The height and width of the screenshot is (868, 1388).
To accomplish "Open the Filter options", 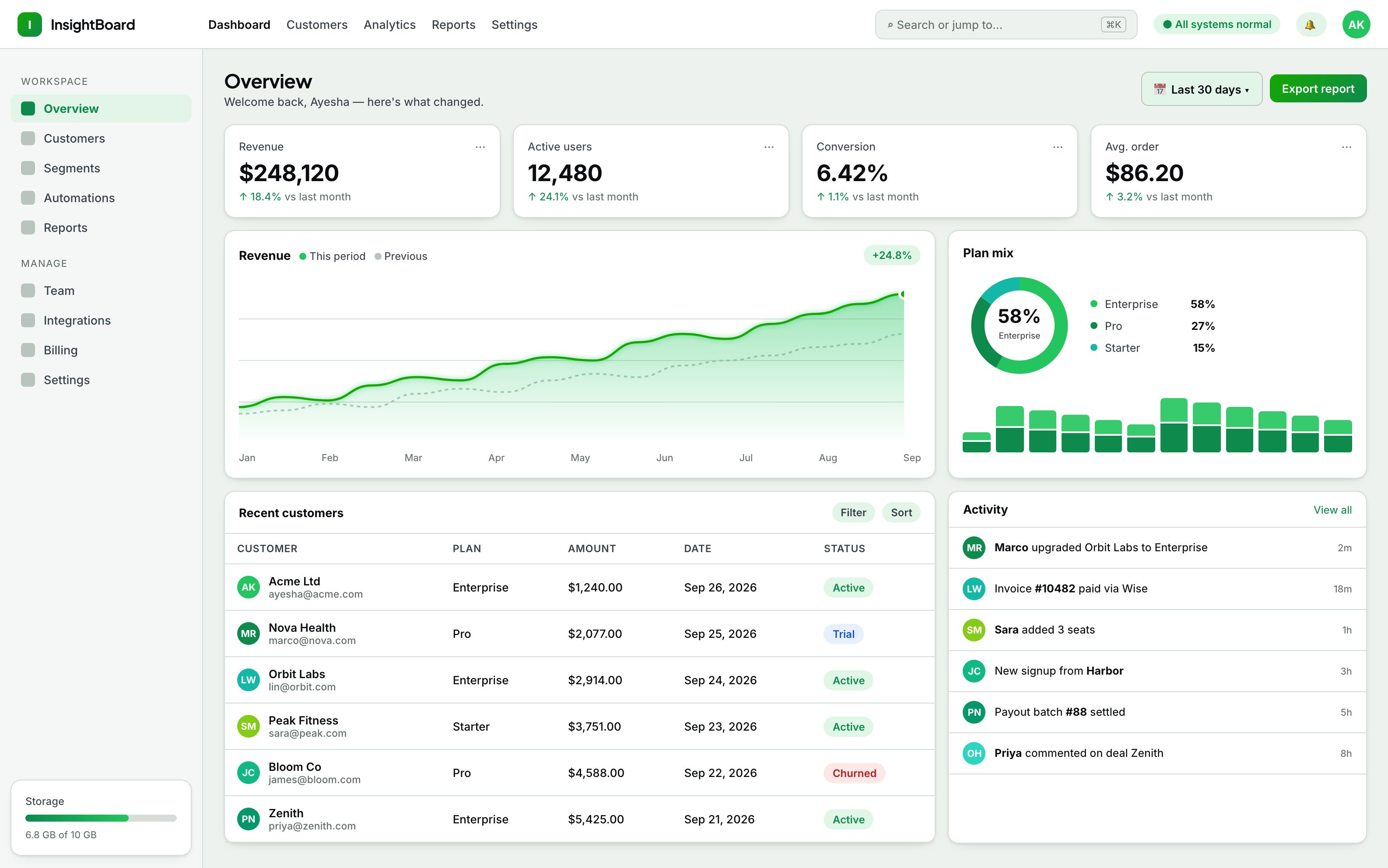I will [x=853, y=513].
